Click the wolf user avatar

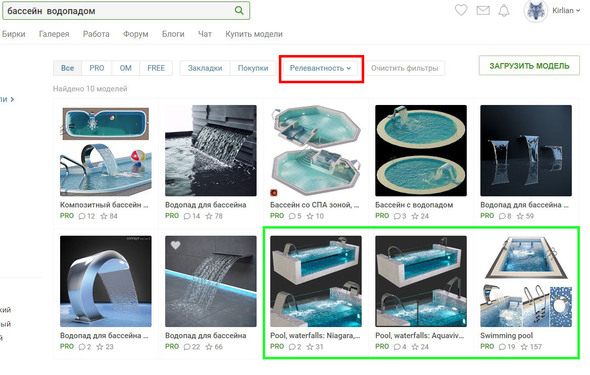coord(535,11)
